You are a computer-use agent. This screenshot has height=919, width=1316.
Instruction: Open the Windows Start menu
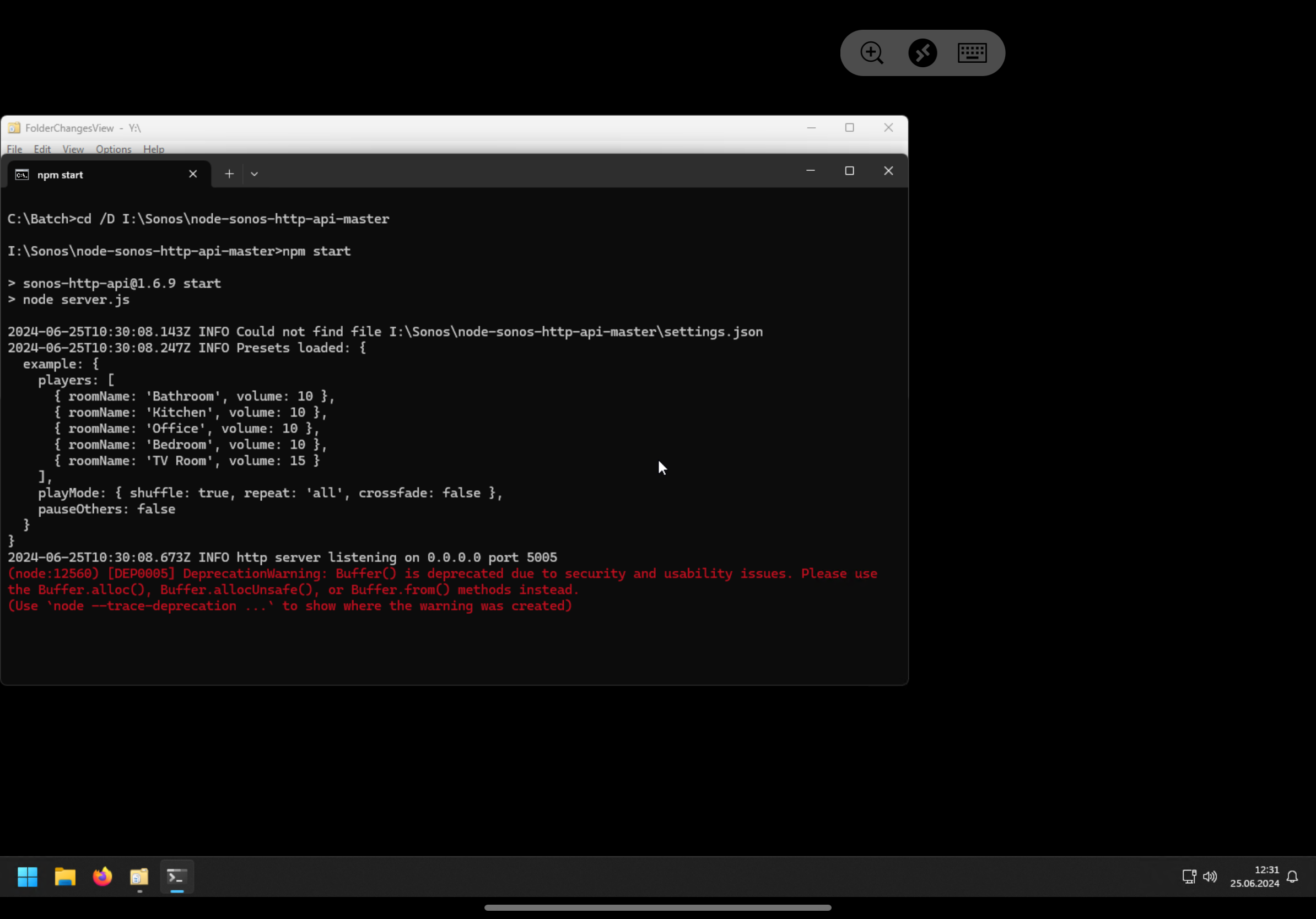28,877
